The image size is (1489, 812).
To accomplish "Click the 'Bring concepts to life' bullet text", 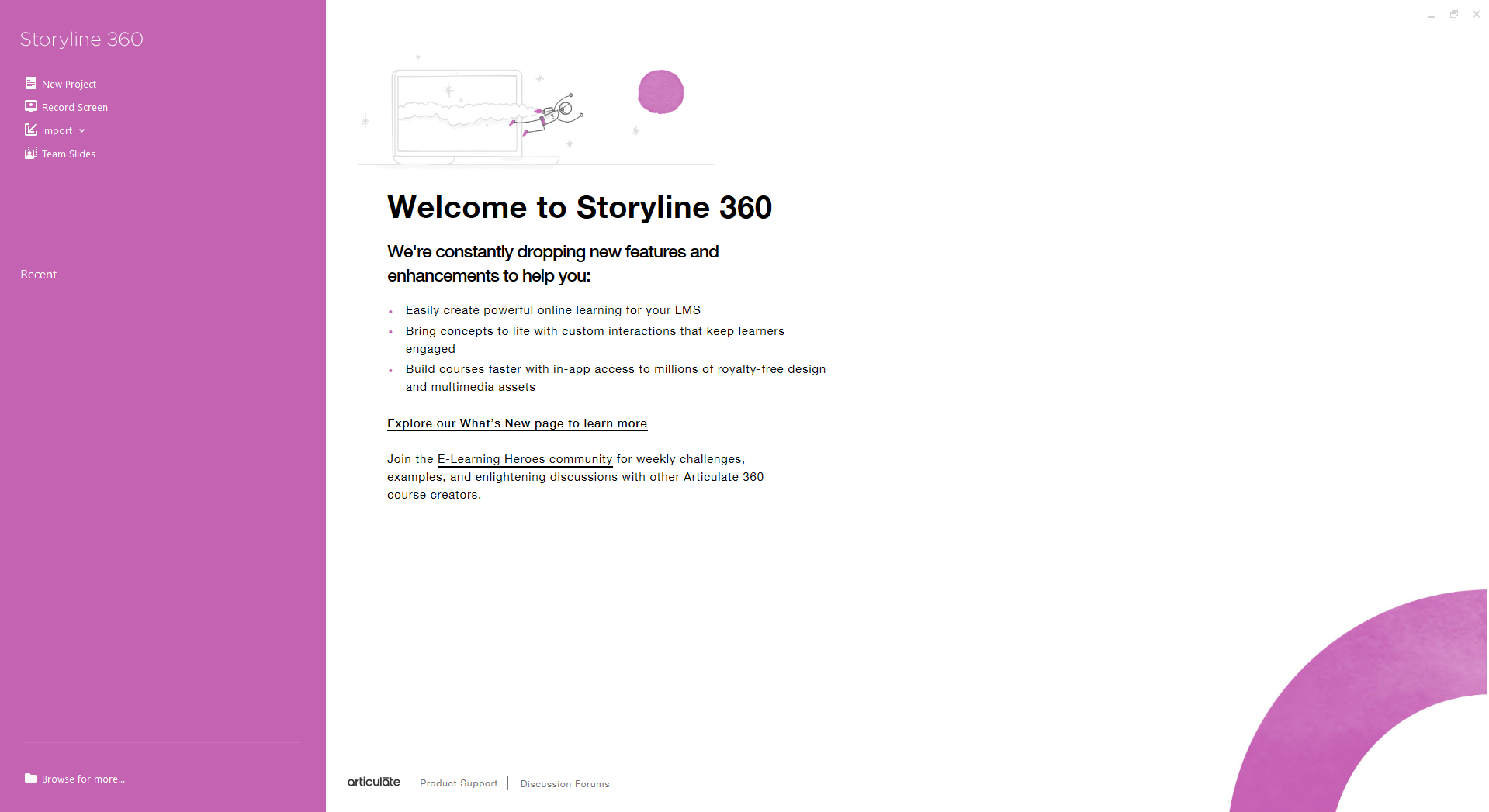I will coord(594,340).
